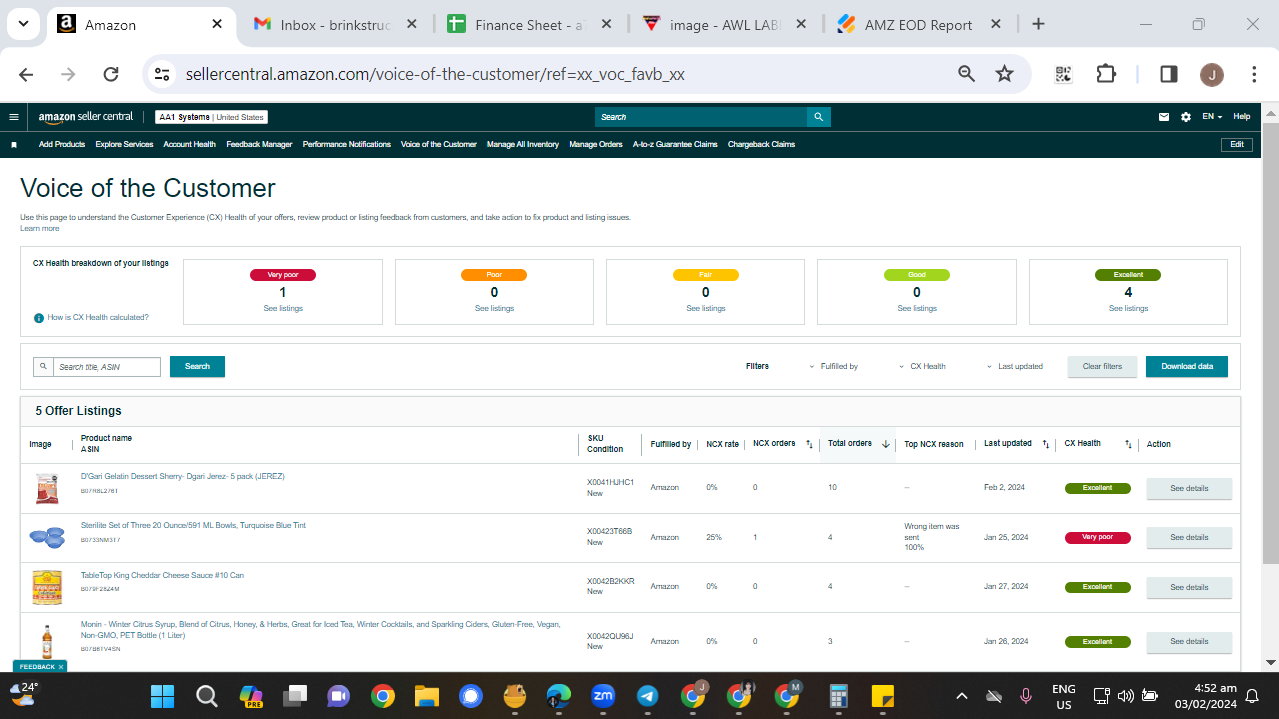This screenshot has height=719, width=1279.
Task: Click the TableTop King Cheddar Cheese thumbnail
Action: tap(46, 587)
